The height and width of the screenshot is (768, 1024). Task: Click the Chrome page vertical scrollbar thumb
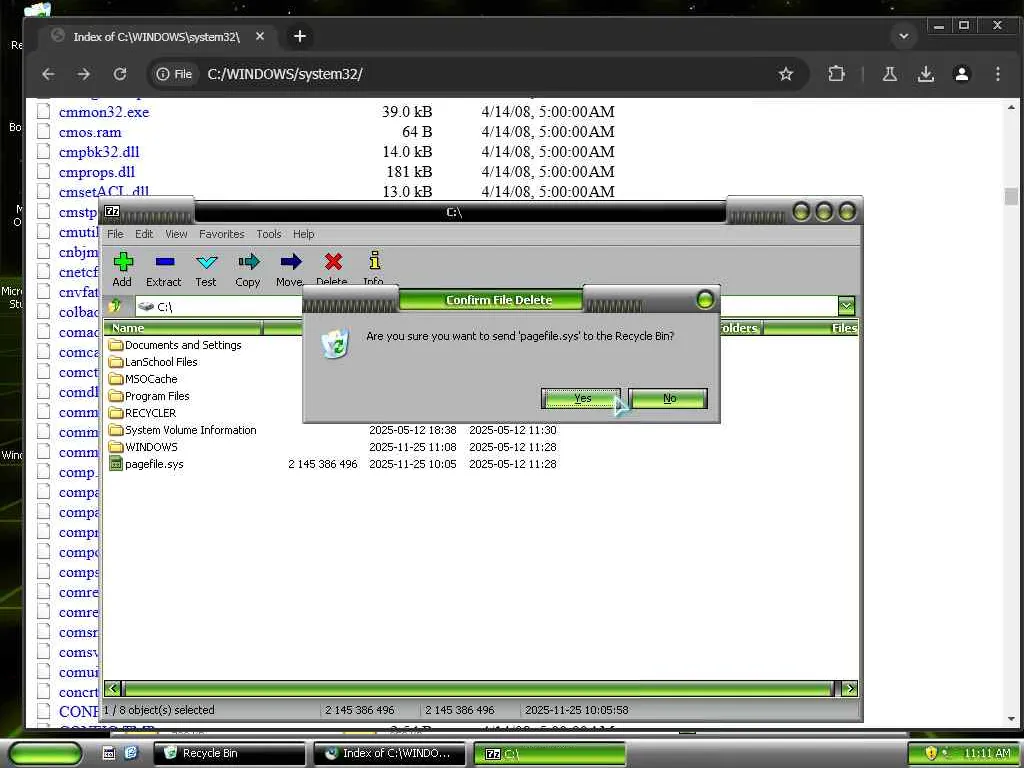pyautogui.click(x=1011, y=196)
